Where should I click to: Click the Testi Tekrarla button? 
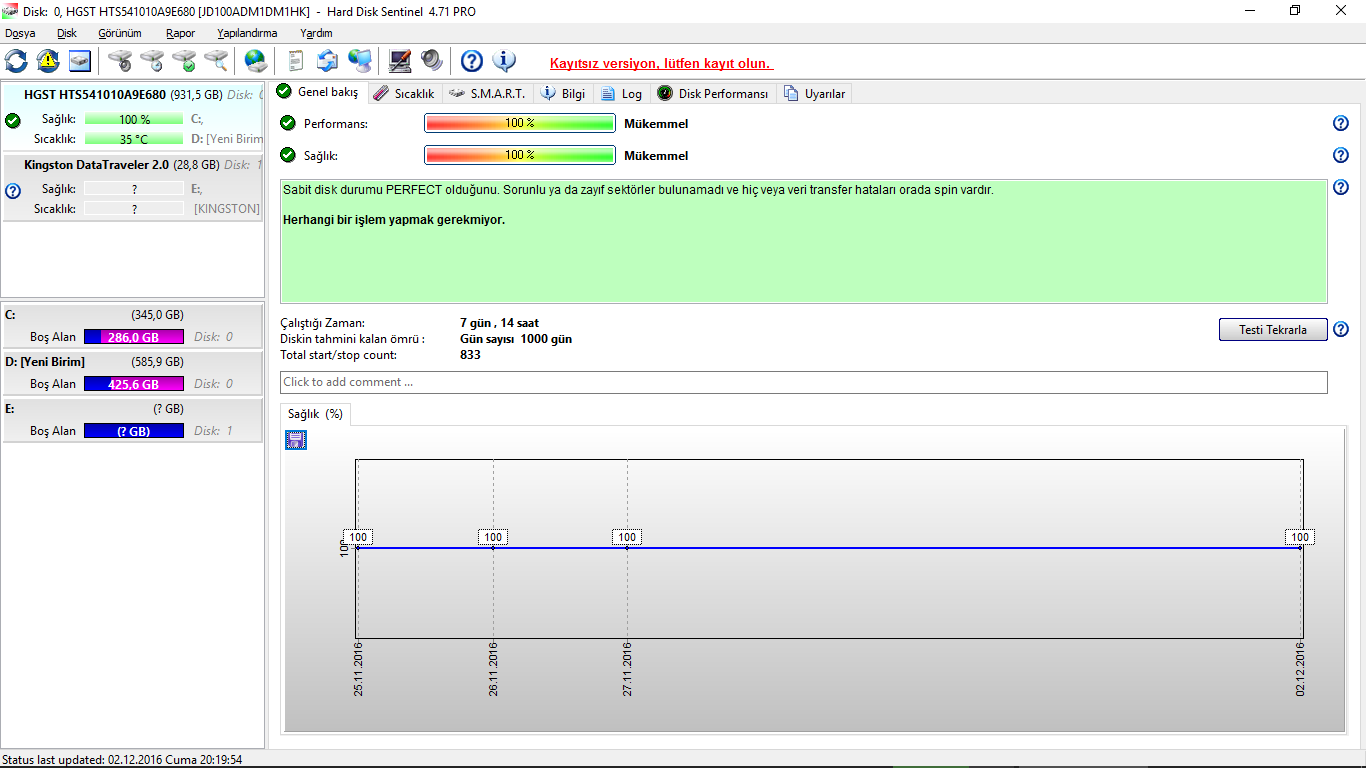[1273, 330]
